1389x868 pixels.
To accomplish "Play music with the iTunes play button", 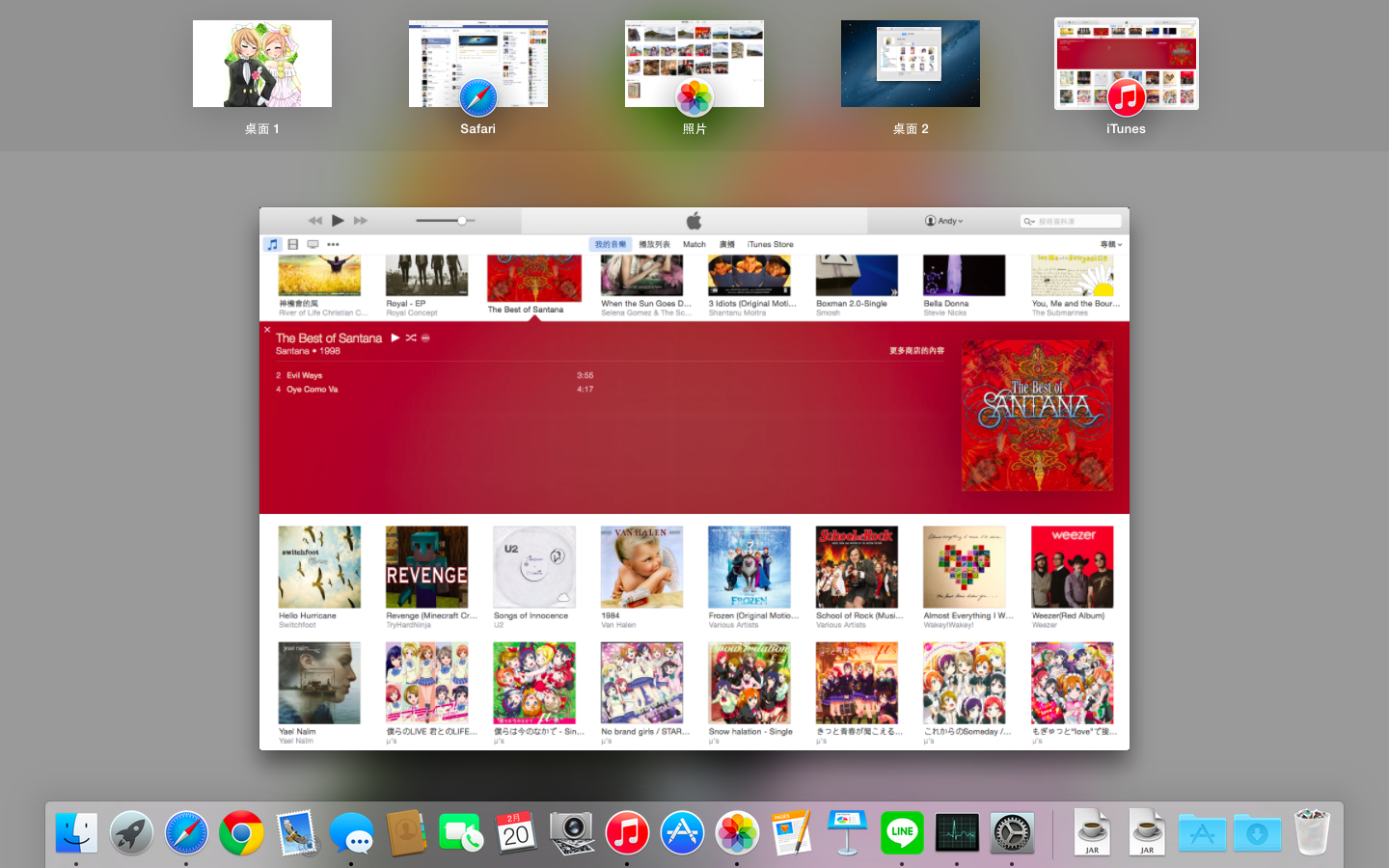I will [x=338, y=221].
